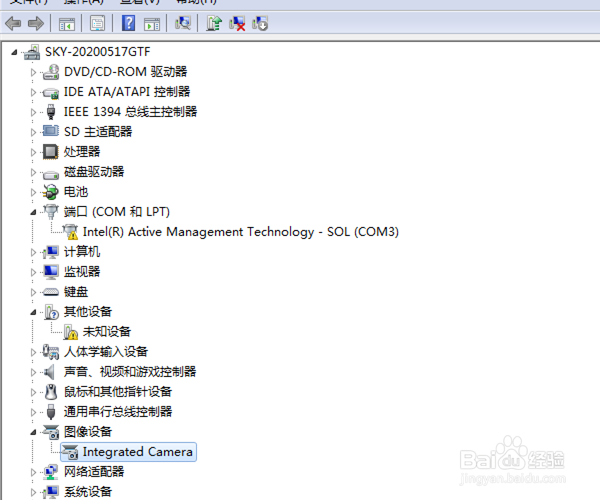Click the DVD/CD-ROM drive icon
Viewport: 600px width, 500px height.
[51, 72]
